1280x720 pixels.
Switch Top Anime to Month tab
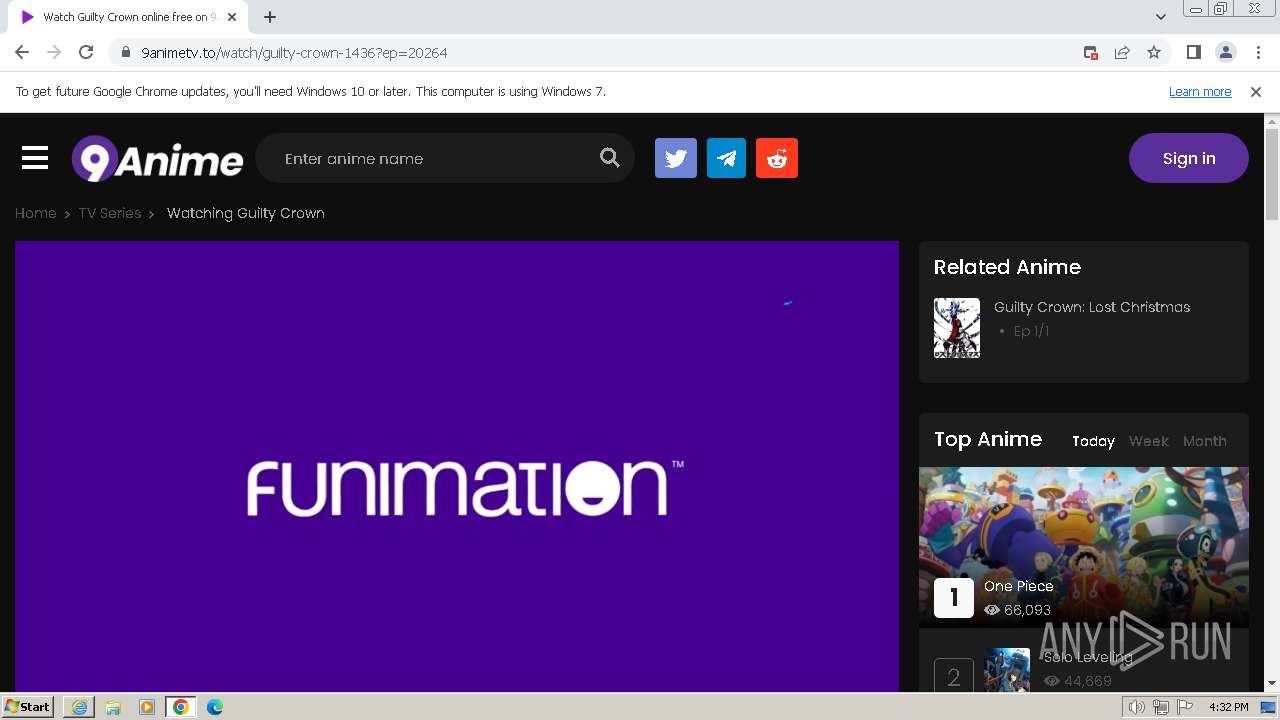[x=1205, y=441]
